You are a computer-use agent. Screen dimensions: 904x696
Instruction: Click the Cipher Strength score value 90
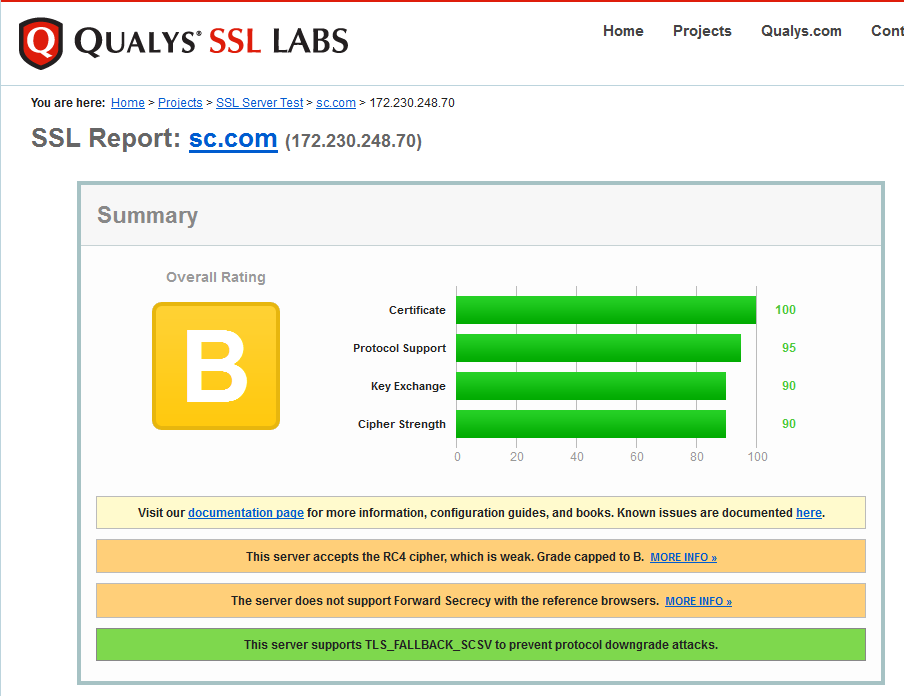[789, 424]
